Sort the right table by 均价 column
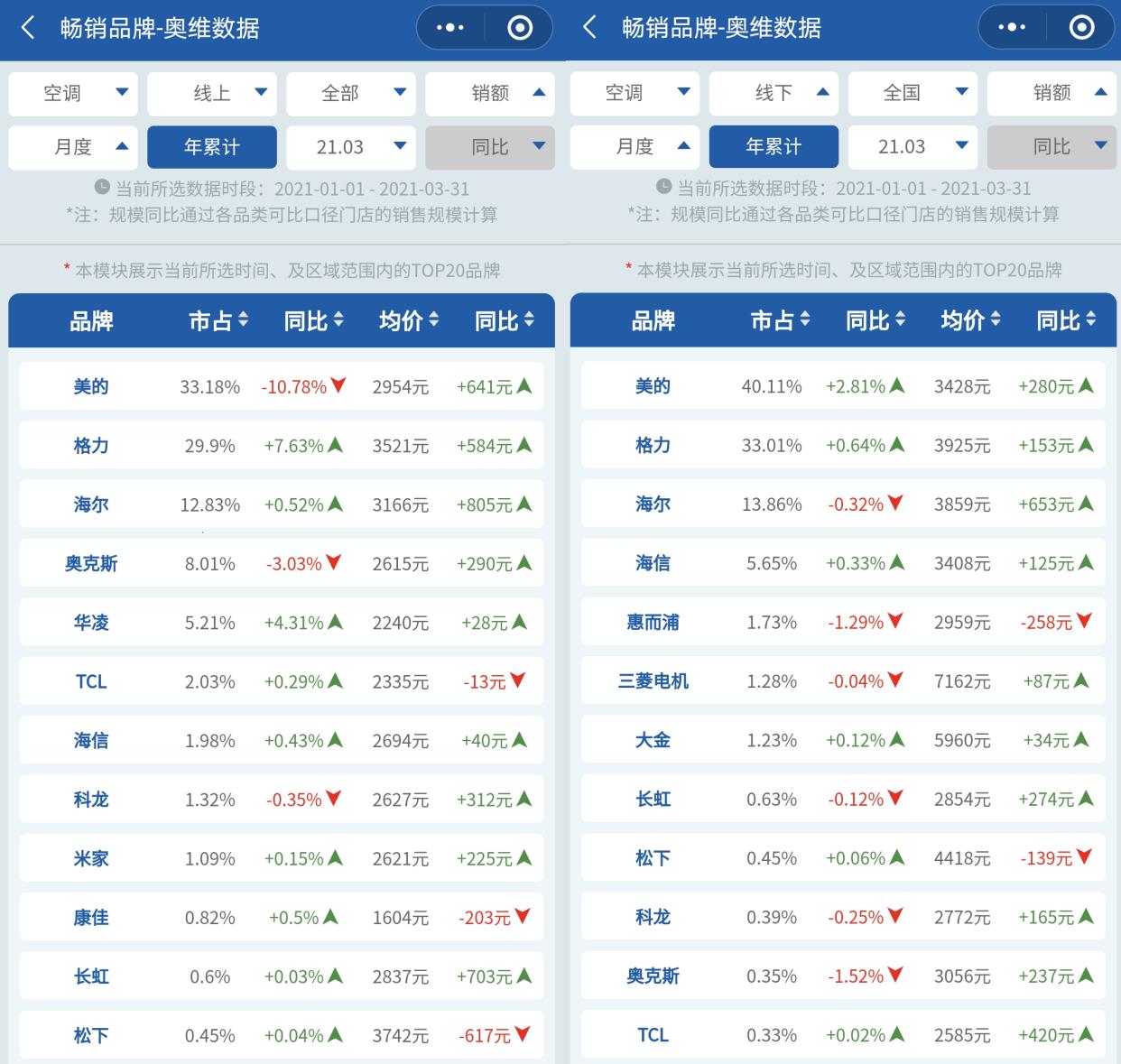Image resolution: width=1121 pixels, height=1064 pixels. click(x=970, y=320)
